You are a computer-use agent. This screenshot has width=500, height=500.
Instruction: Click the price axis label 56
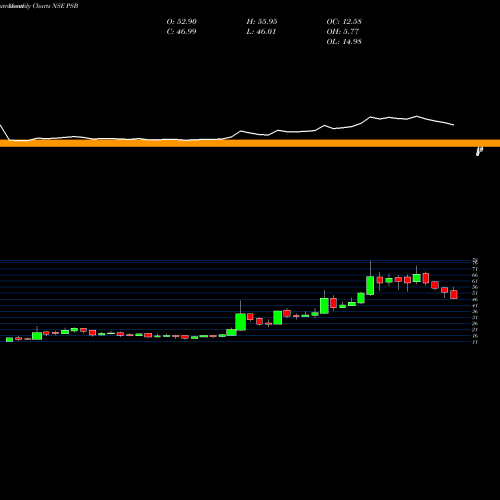[475, 287]
